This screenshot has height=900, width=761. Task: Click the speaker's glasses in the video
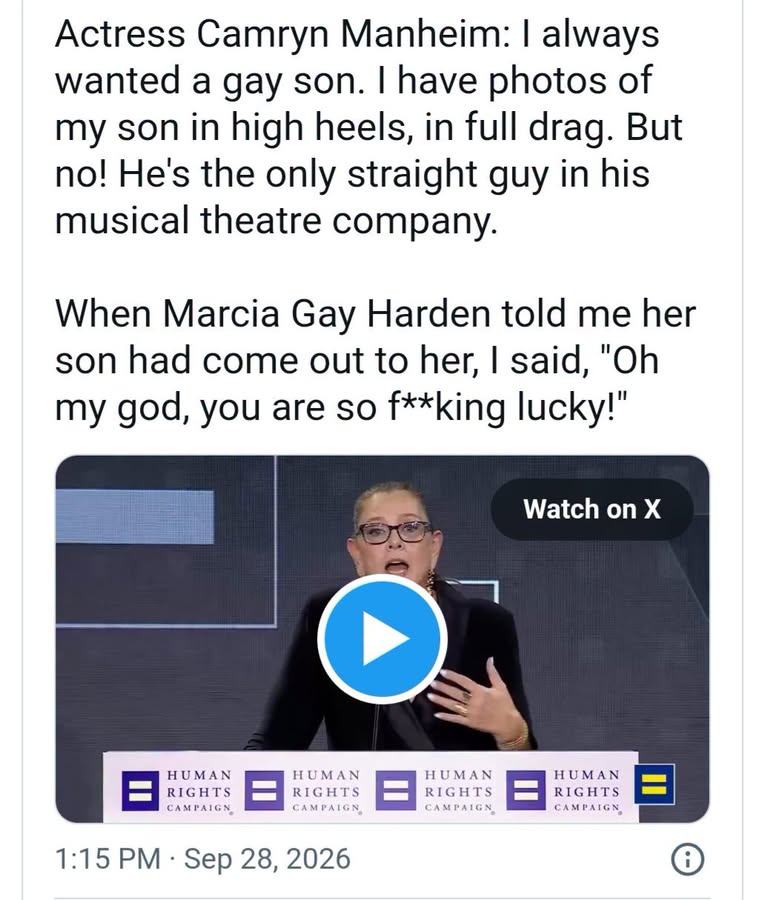coord(393,532)
